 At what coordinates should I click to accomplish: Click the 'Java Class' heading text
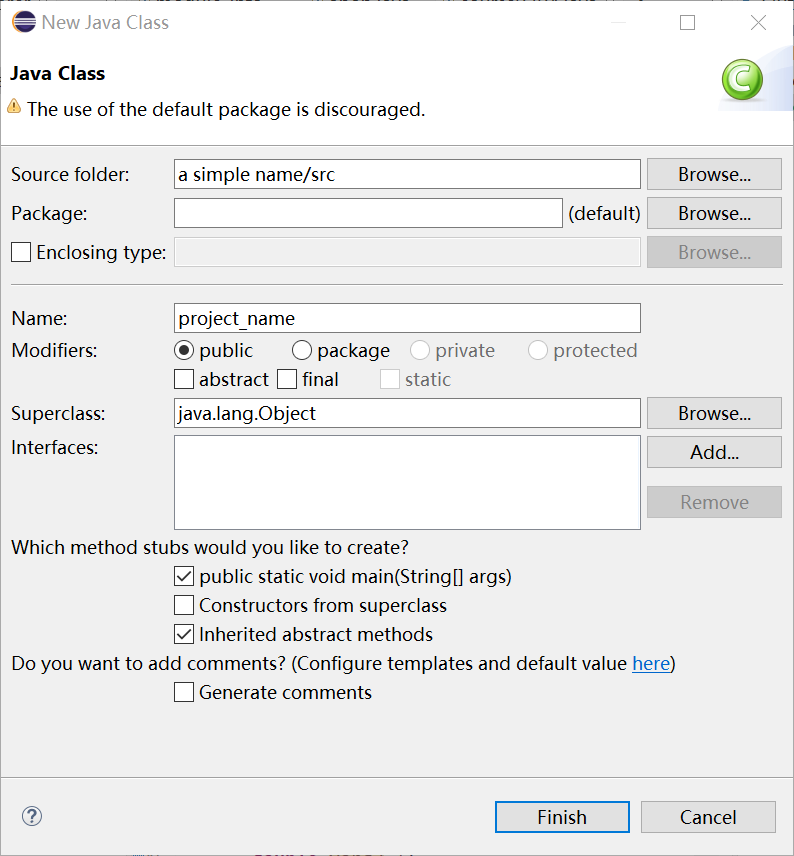tap(57, 73)
